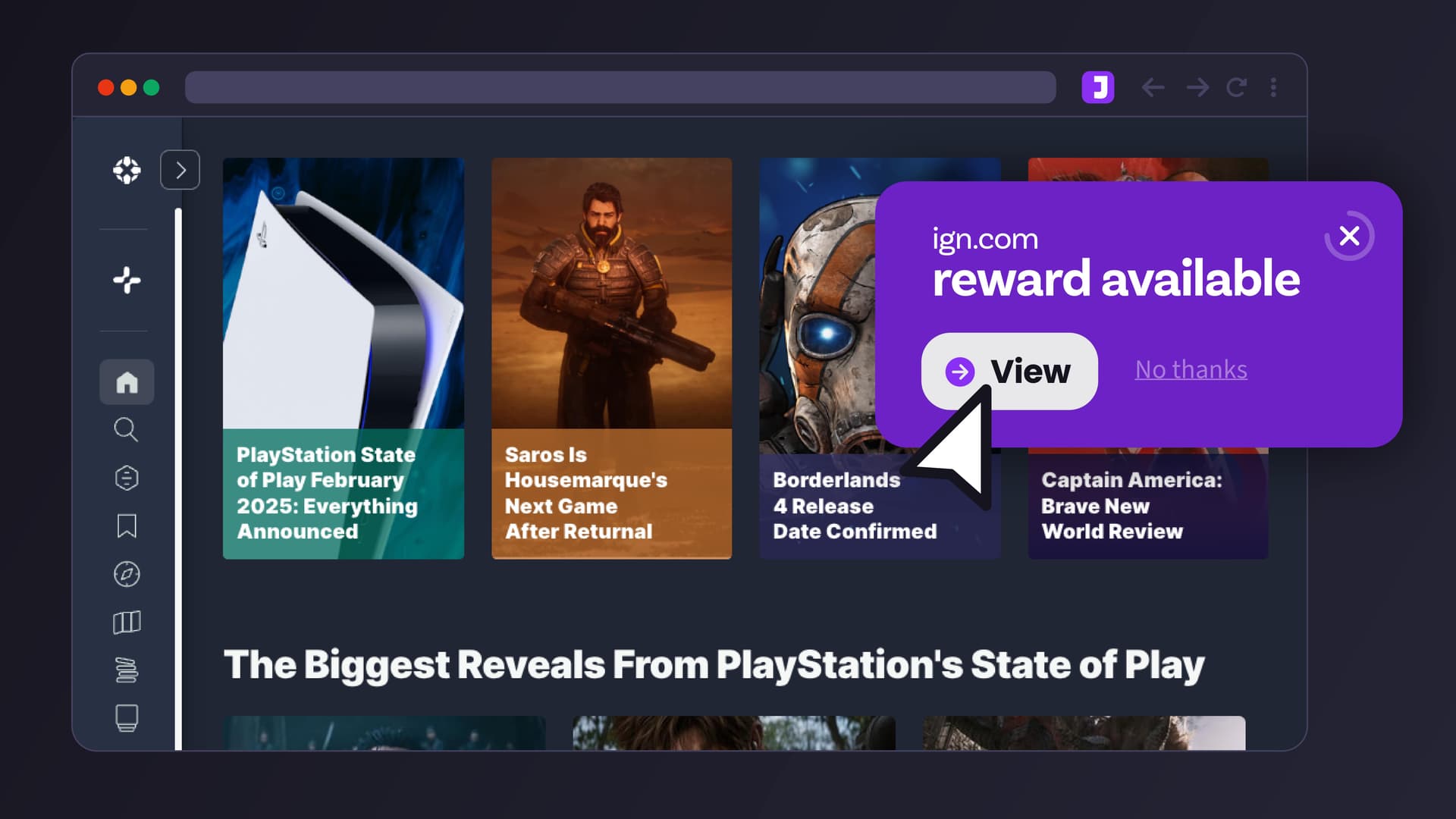Expand the sidebar with chevron button

tap(180, 170)
